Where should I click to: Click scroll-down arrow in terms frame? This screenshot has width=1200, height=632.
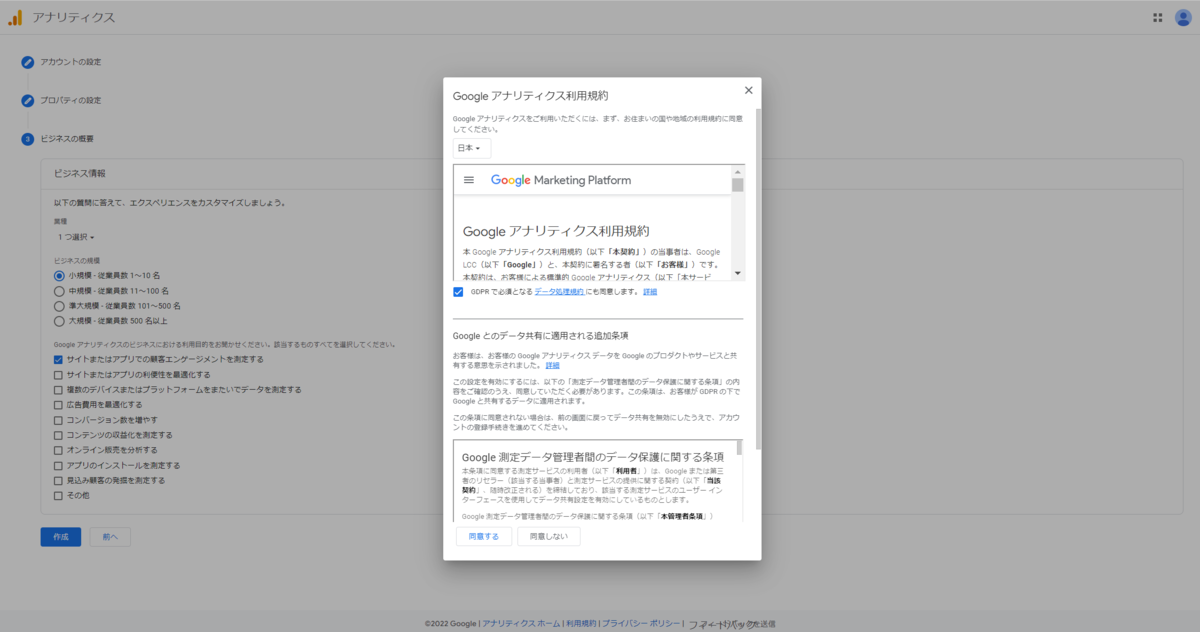738,273
